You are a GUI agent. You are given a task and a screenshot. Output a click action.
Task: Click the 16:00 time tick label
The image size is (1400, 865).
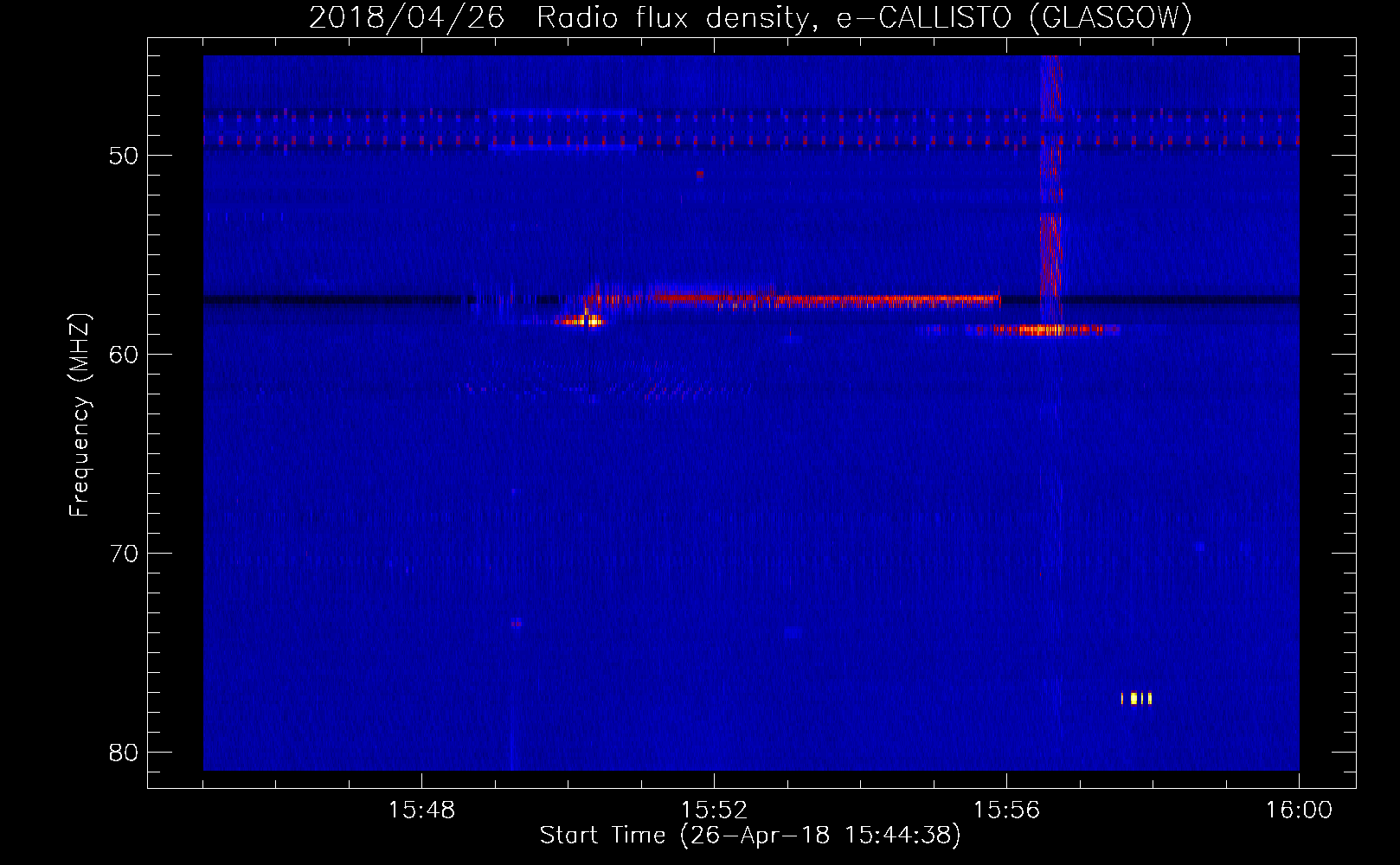[x=1299, y=810]
